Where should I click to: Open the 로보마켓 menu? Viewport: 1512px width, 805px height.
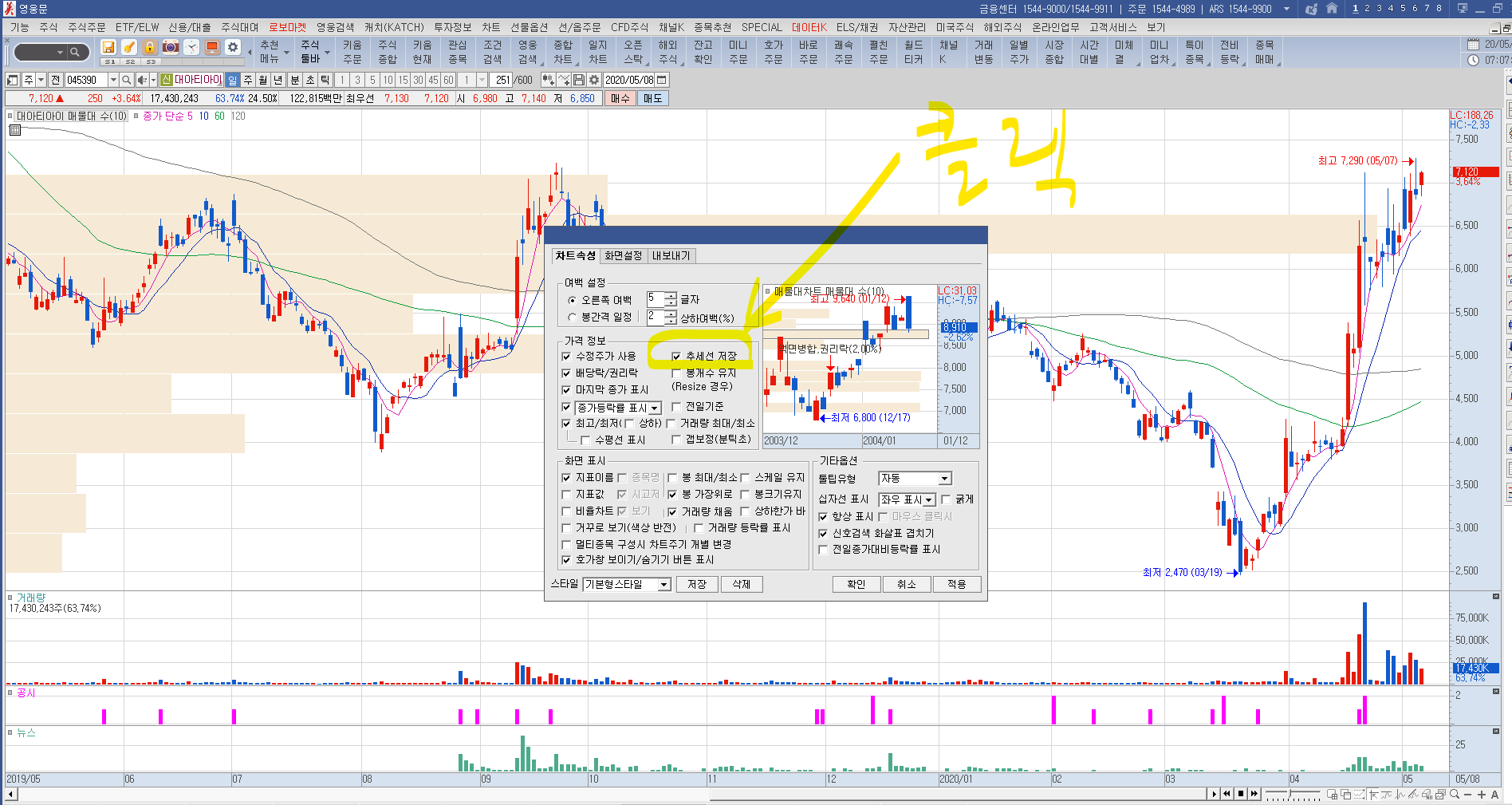pyautogui.click(x=287, y=27)
